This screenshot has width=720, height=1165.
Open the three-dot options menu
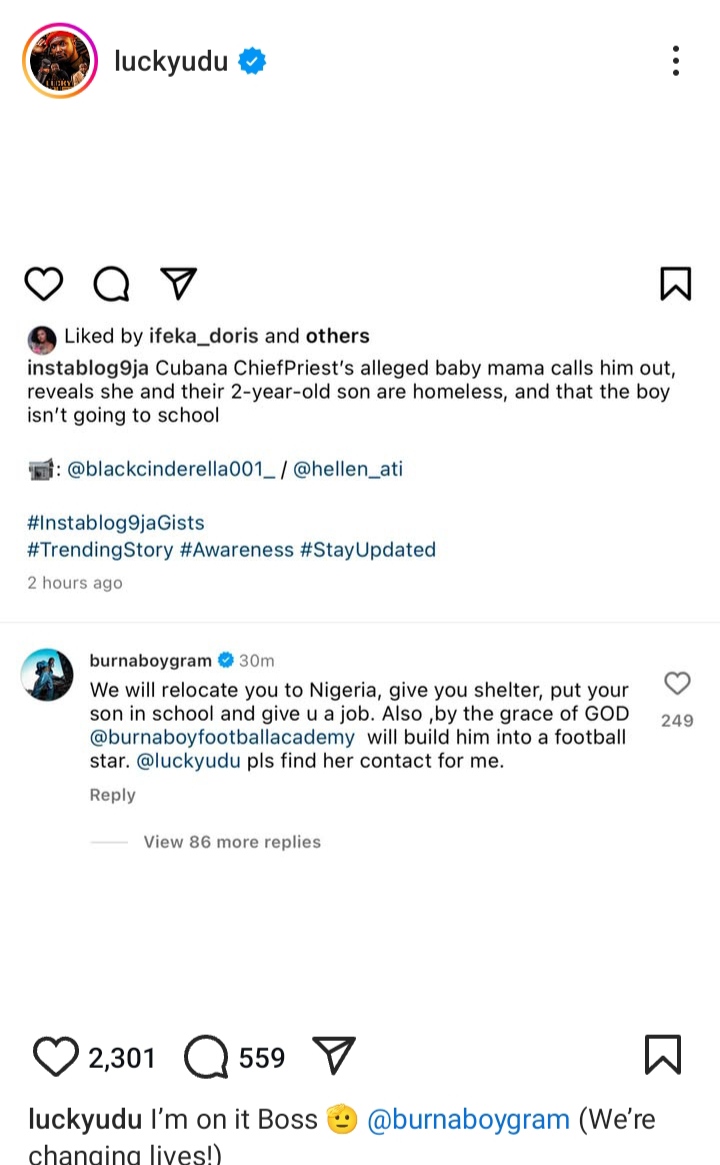coord(675,60)
